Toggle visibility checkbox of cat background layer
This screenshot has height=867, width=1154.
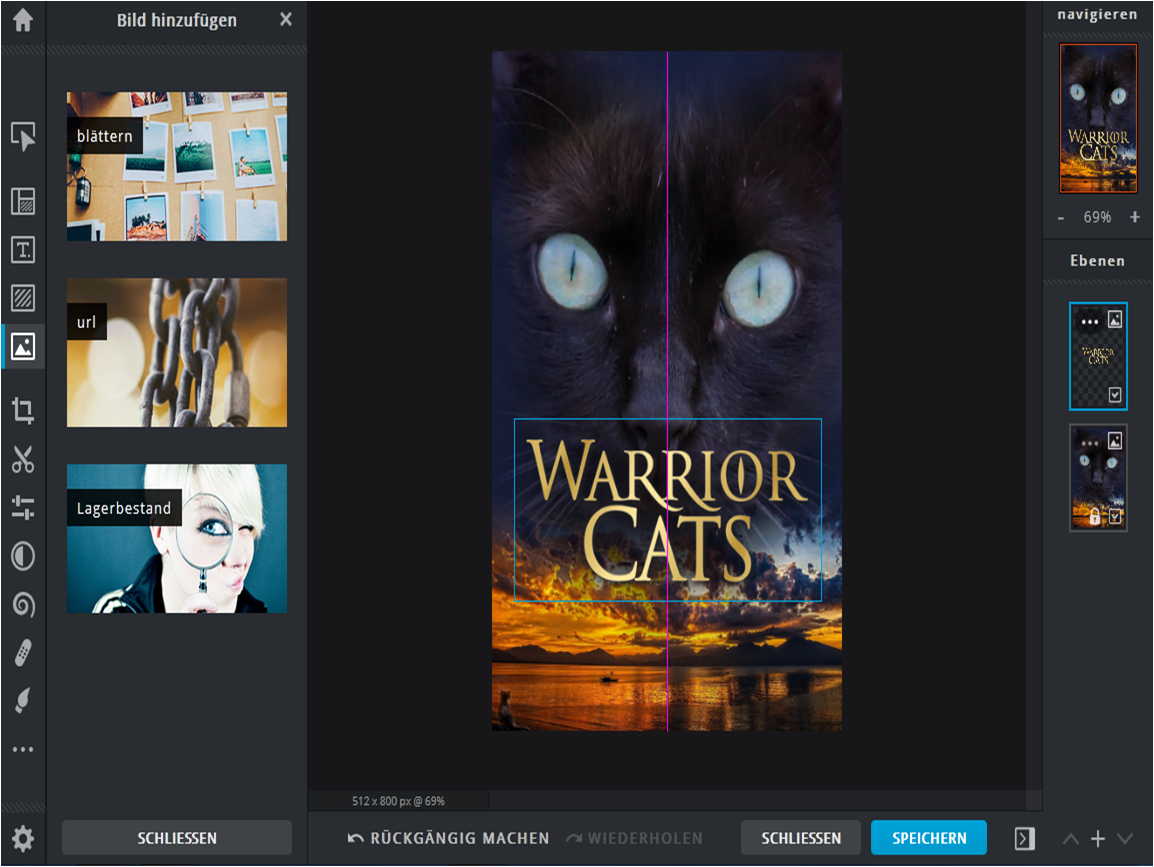(x=1115, y=517)
